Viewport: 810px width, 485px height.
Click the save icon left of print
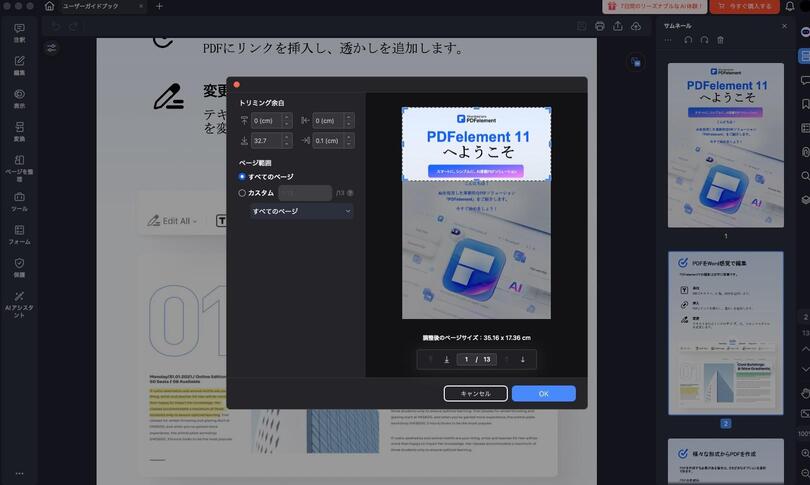(x=582, y=26)
